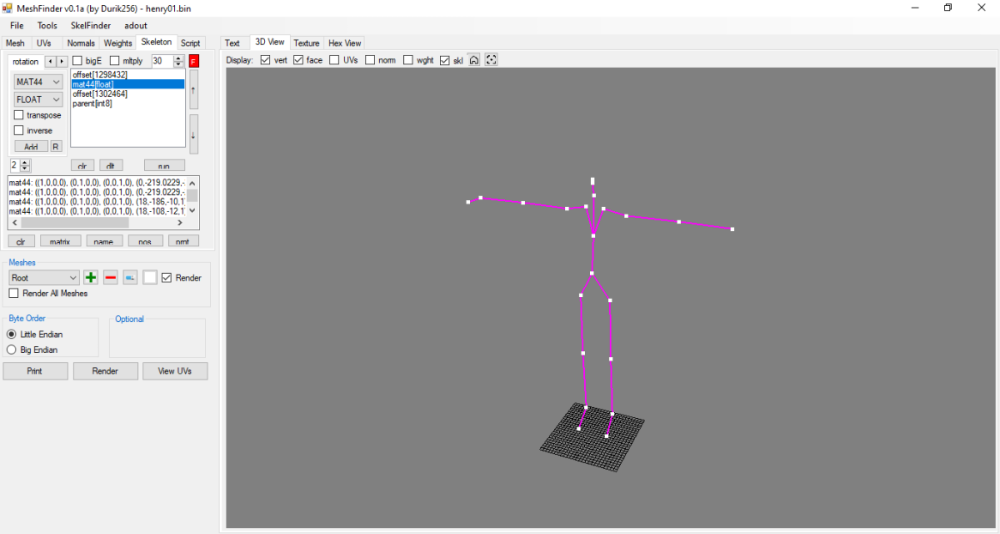Image resolution: width=1000 pixels, height=534 pixels.
Task: Select the Big Endian radio button
Action: point(12,350)
